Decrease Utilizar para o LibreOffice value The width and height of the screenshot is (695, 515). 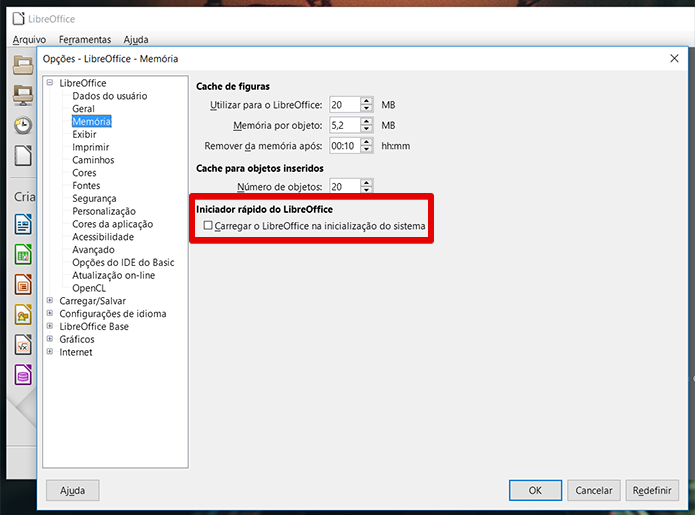point(367,109)
